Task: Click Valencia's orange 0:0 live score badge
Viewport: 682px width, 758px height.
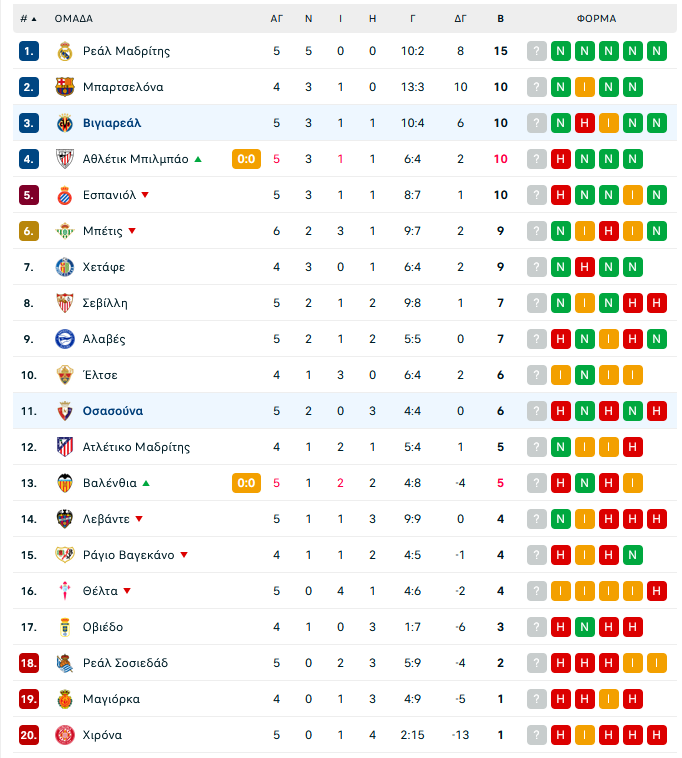Action: coord(247,483)
